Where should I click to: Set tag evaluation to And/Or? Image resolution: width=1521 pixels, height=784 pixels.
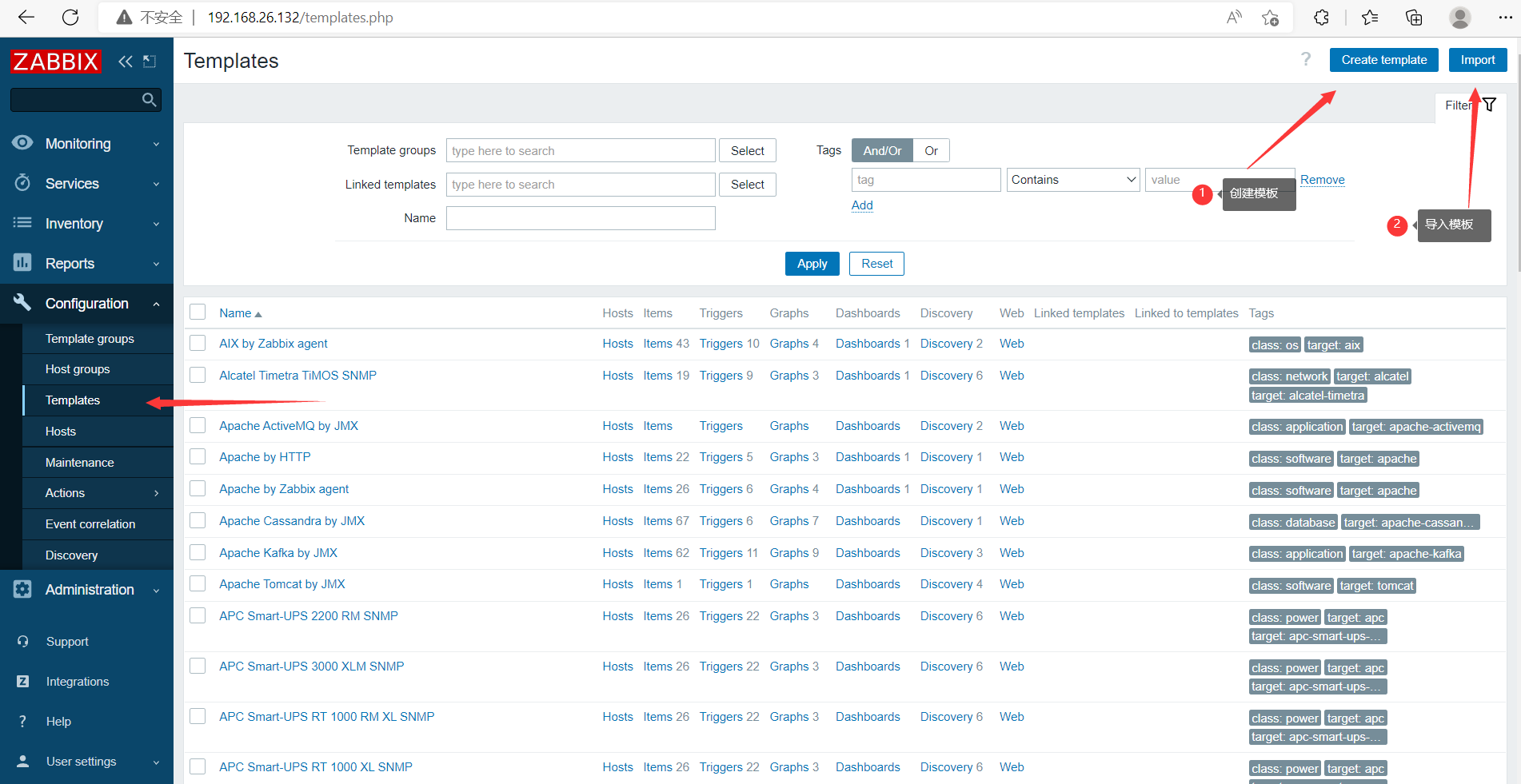[x=882, y=150]
